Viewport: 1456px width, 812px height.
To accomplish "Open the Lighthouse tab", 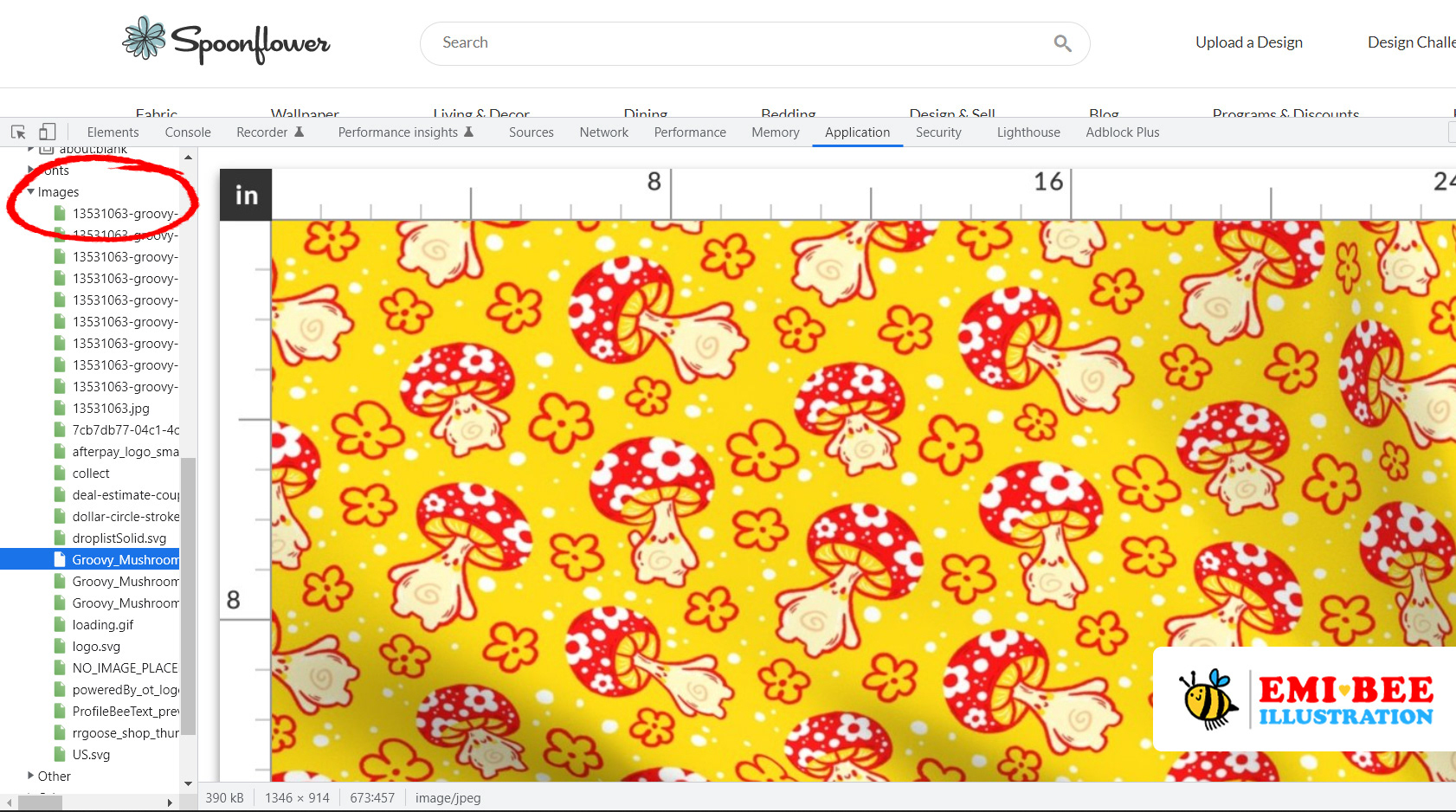I will tap(1028, 132).
